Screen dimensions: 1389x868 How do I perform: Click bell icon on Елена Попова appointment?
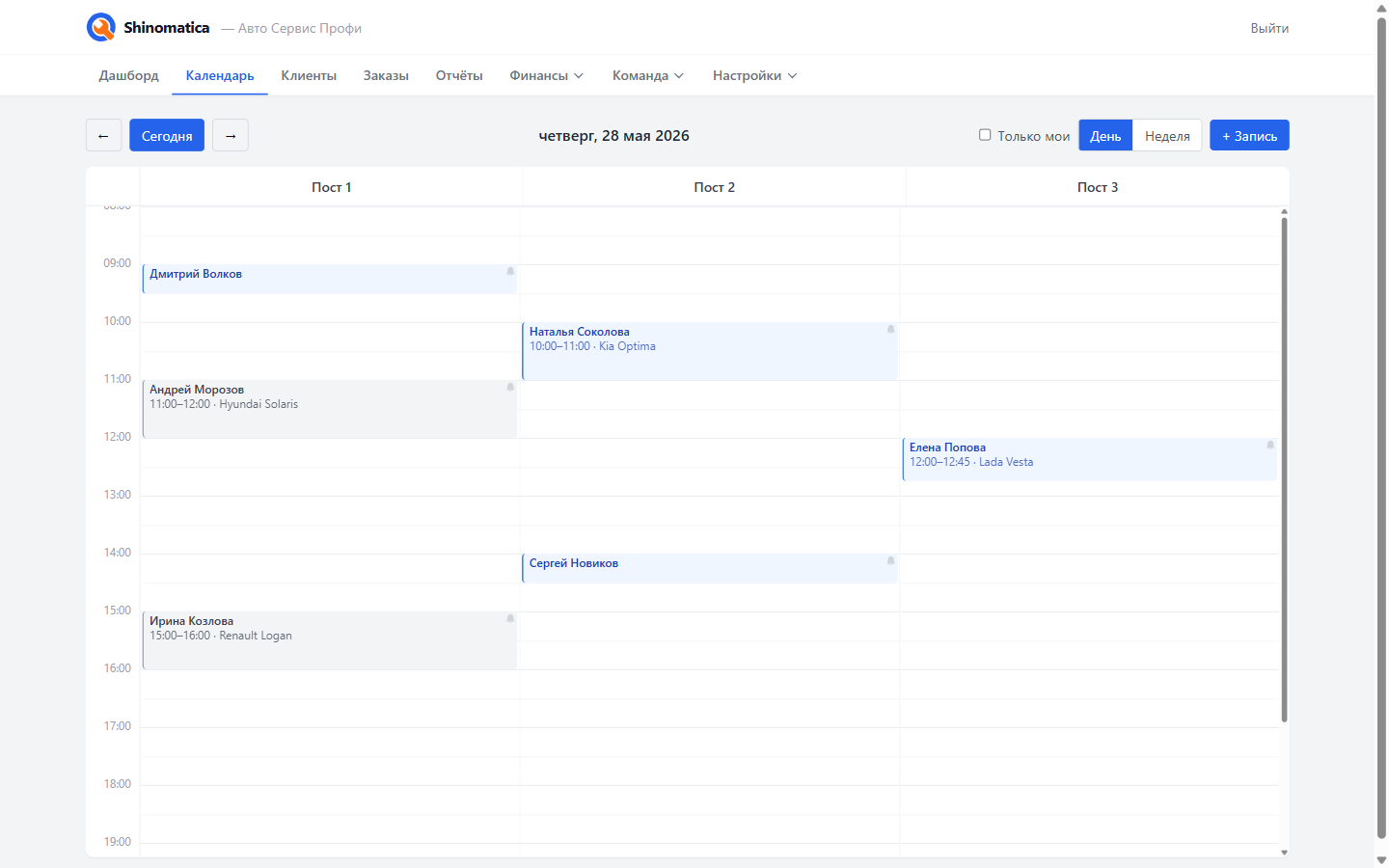coord(1270,446)
